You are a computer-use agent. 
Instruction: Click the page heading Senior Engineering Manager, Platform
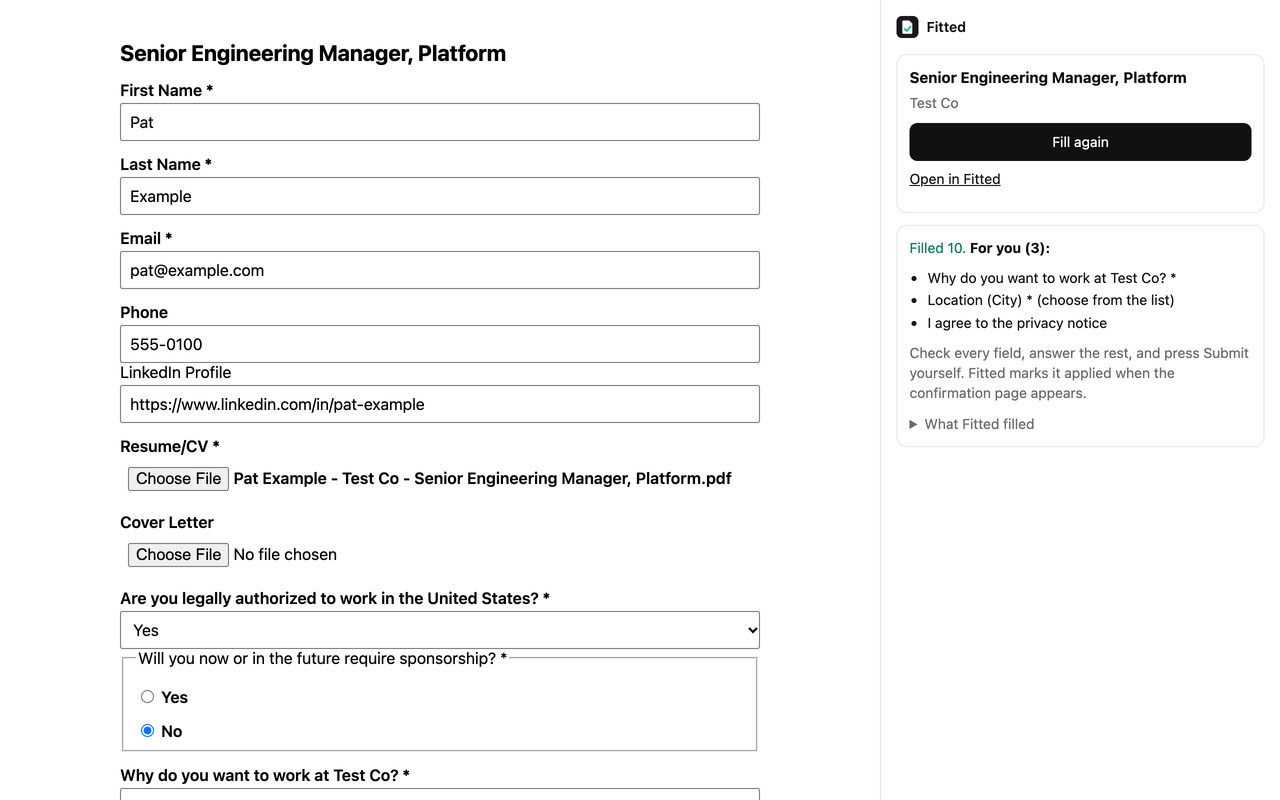(x=313, y=54)
